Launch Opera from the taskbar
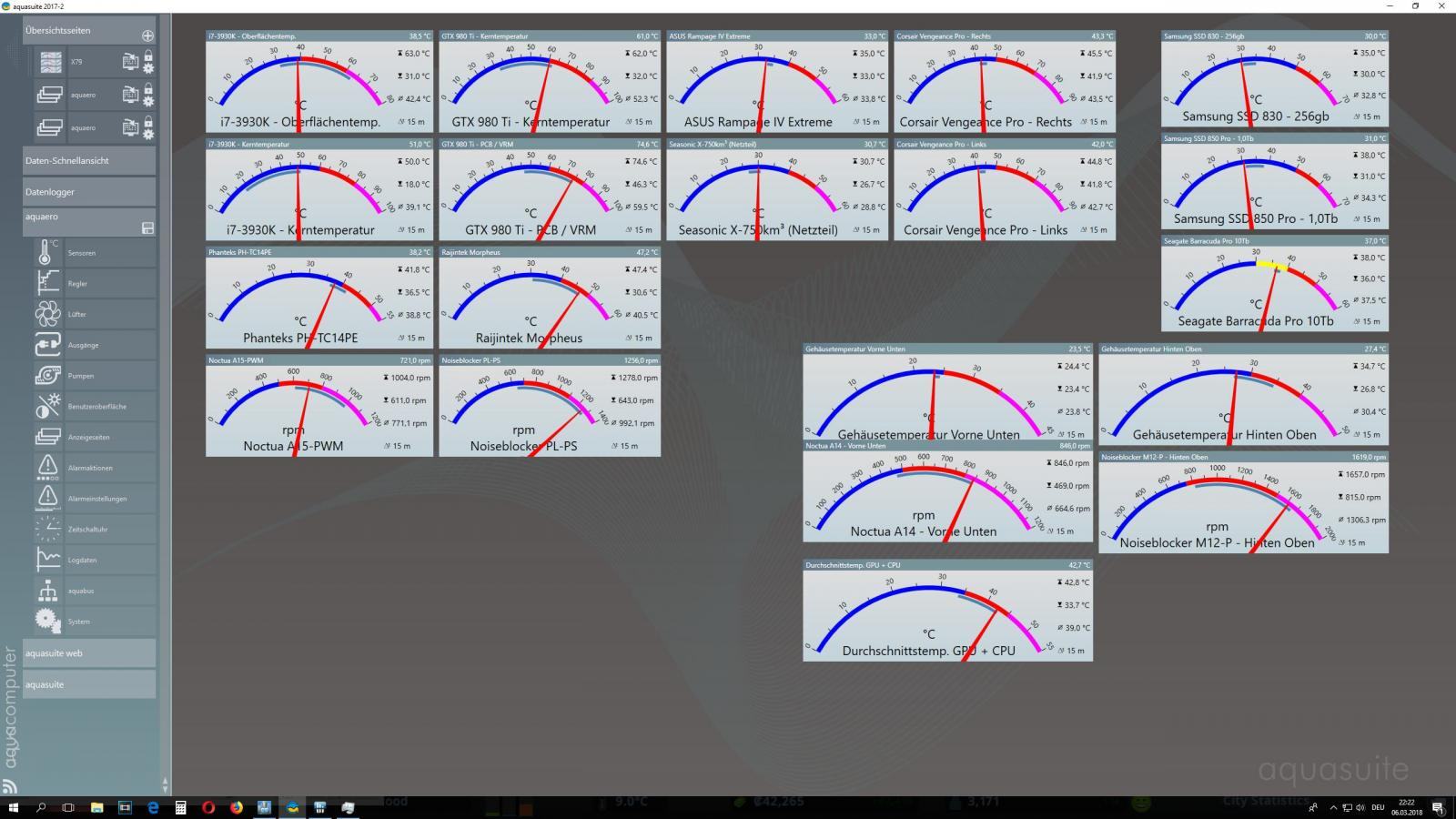 click(x=208, y=807)
